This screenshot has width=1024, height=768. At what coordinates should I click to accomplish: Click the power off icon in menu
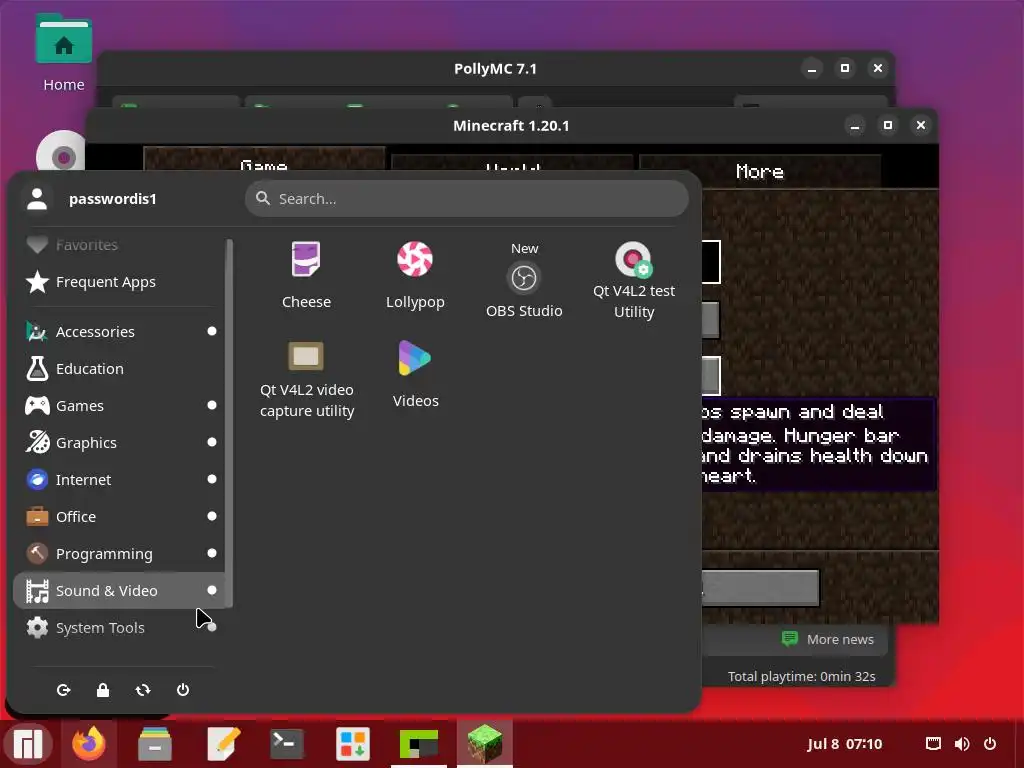tap(183, 690)
